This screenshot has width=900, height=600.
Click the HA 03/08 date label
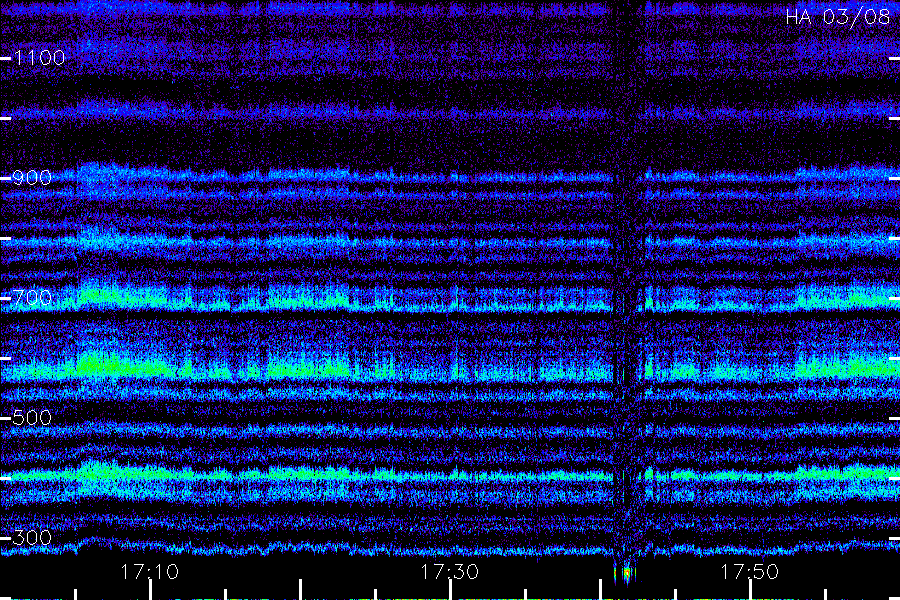[837, 17]
